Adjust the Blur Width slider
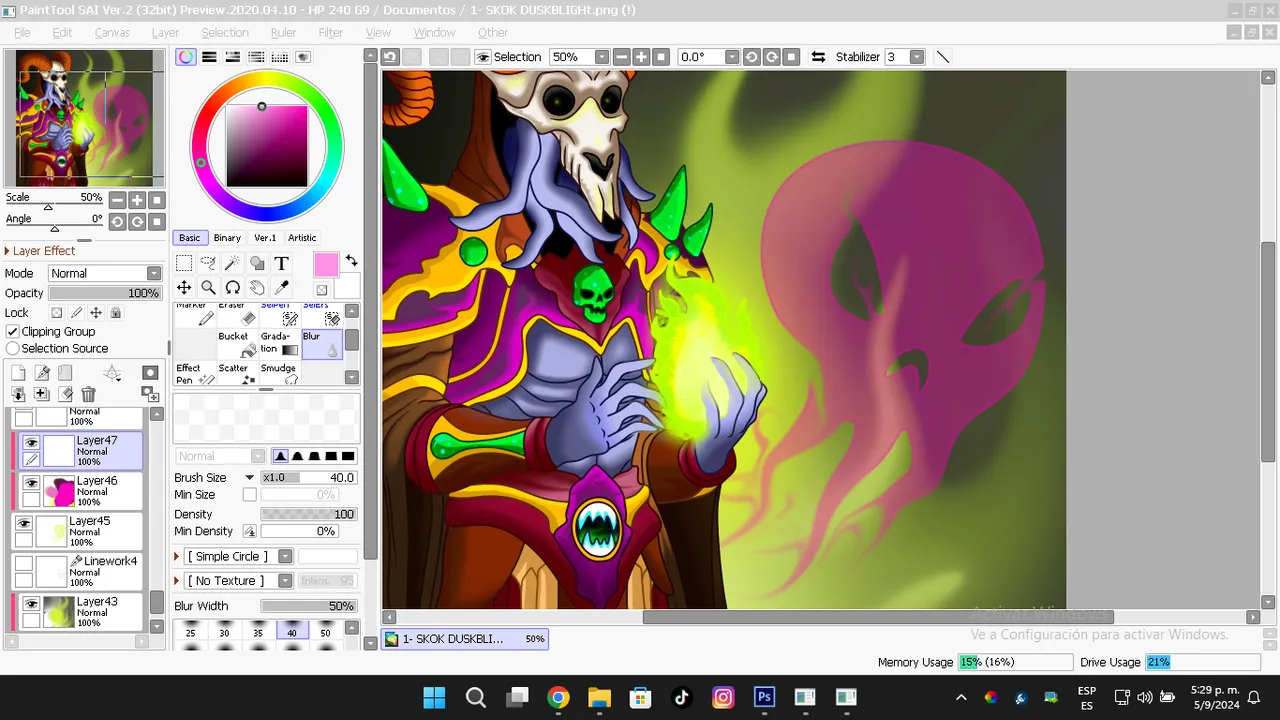1280x720 pixels. [x=308, y=606]
